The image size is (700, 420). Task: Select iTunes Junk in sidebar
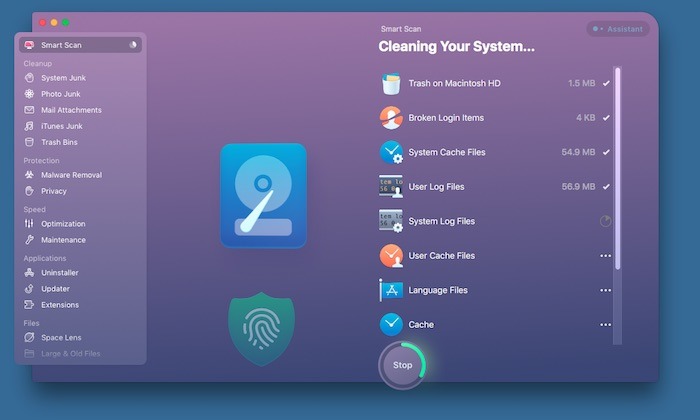pos(62,126)
